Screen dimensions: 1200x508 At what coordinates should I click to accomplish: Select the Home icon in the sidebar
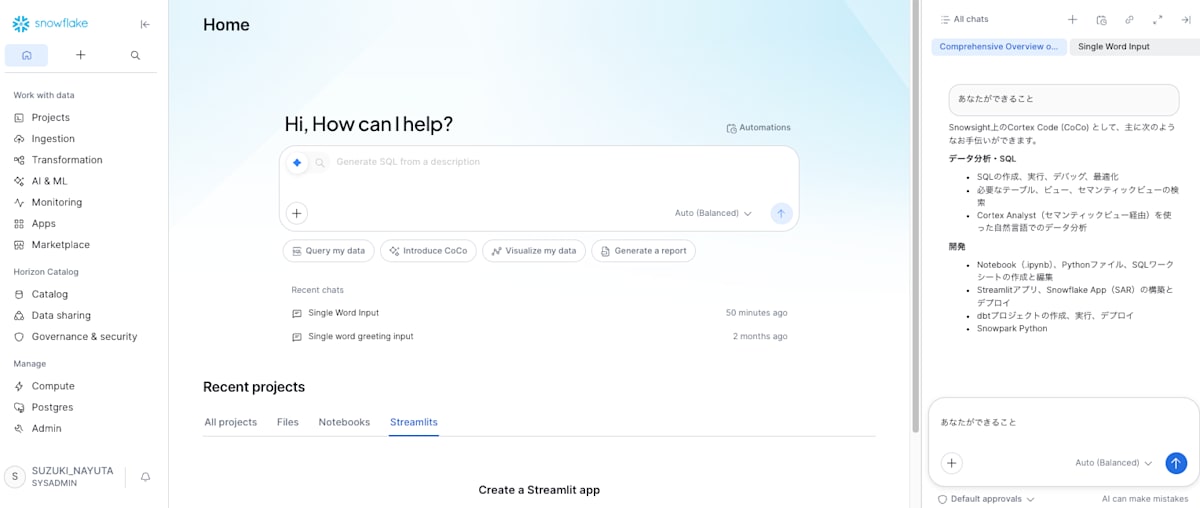pos(27,55)
